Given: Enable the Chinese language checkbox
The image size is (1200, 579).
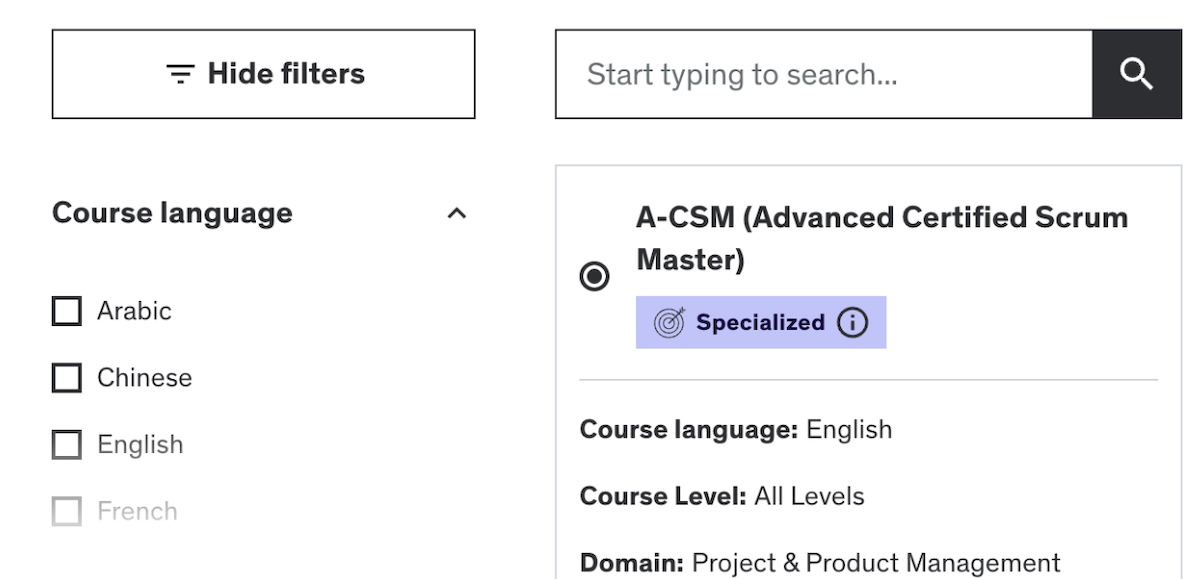Looking at the screenshot, I should pyautogui.click(x=66, y=378).
